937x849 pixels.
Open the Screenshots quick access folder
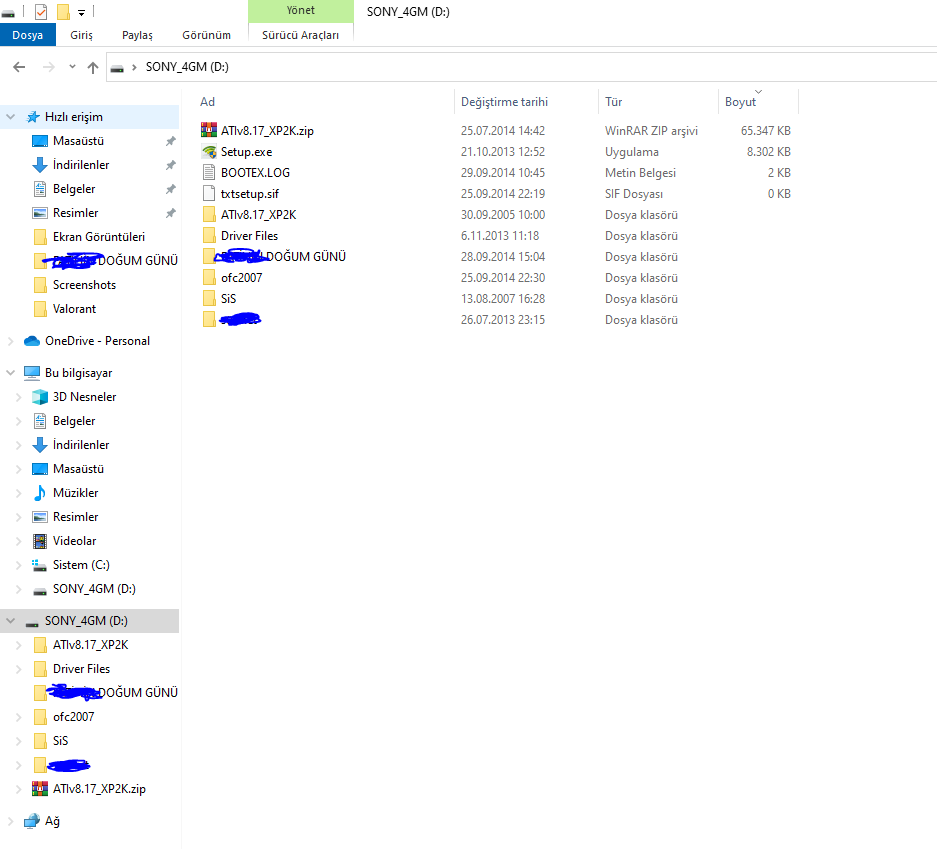pyautogui.click(x=84, y=285)
